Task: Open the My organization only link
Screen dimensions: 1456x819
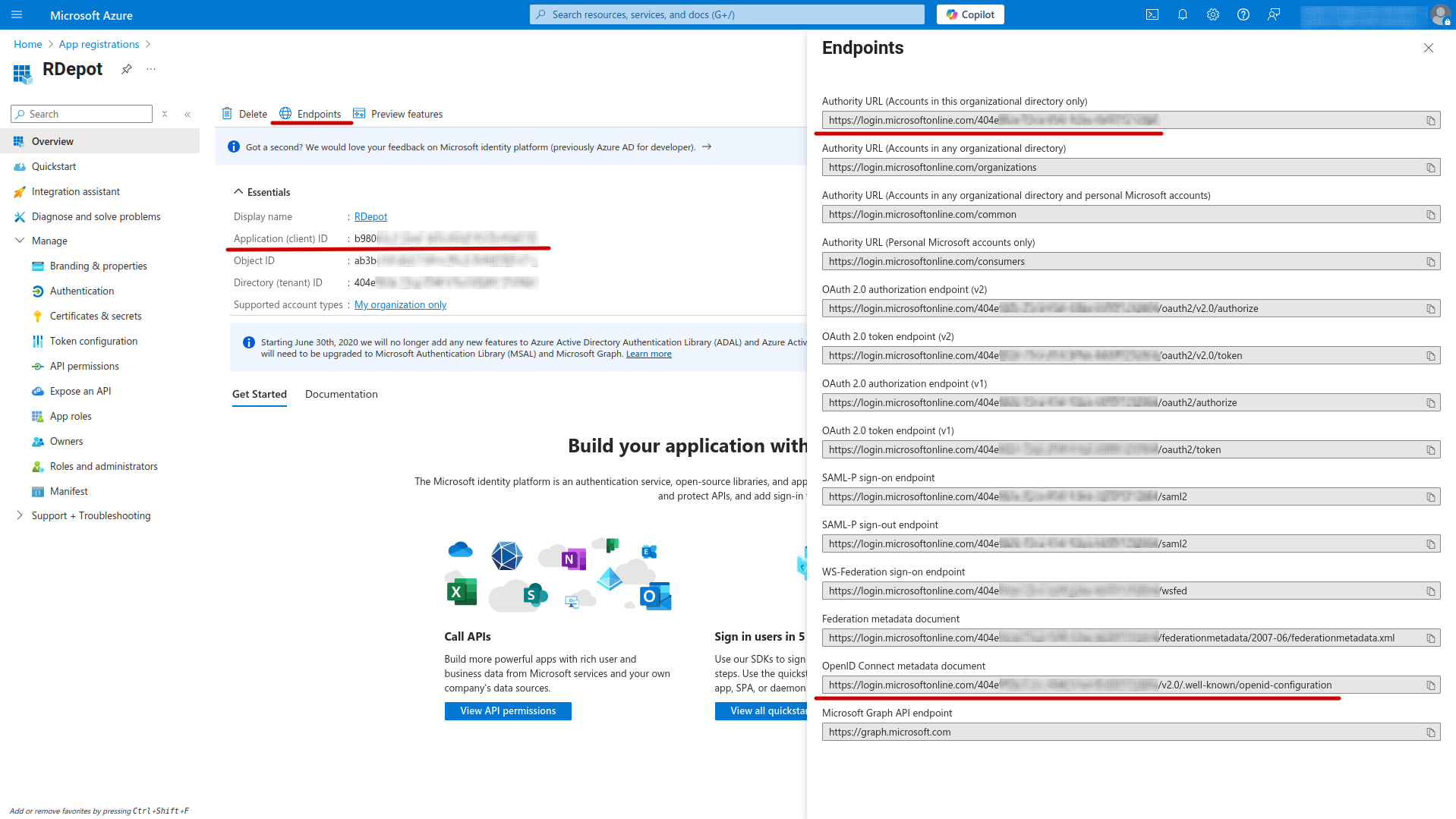Action: click(400, 304)
